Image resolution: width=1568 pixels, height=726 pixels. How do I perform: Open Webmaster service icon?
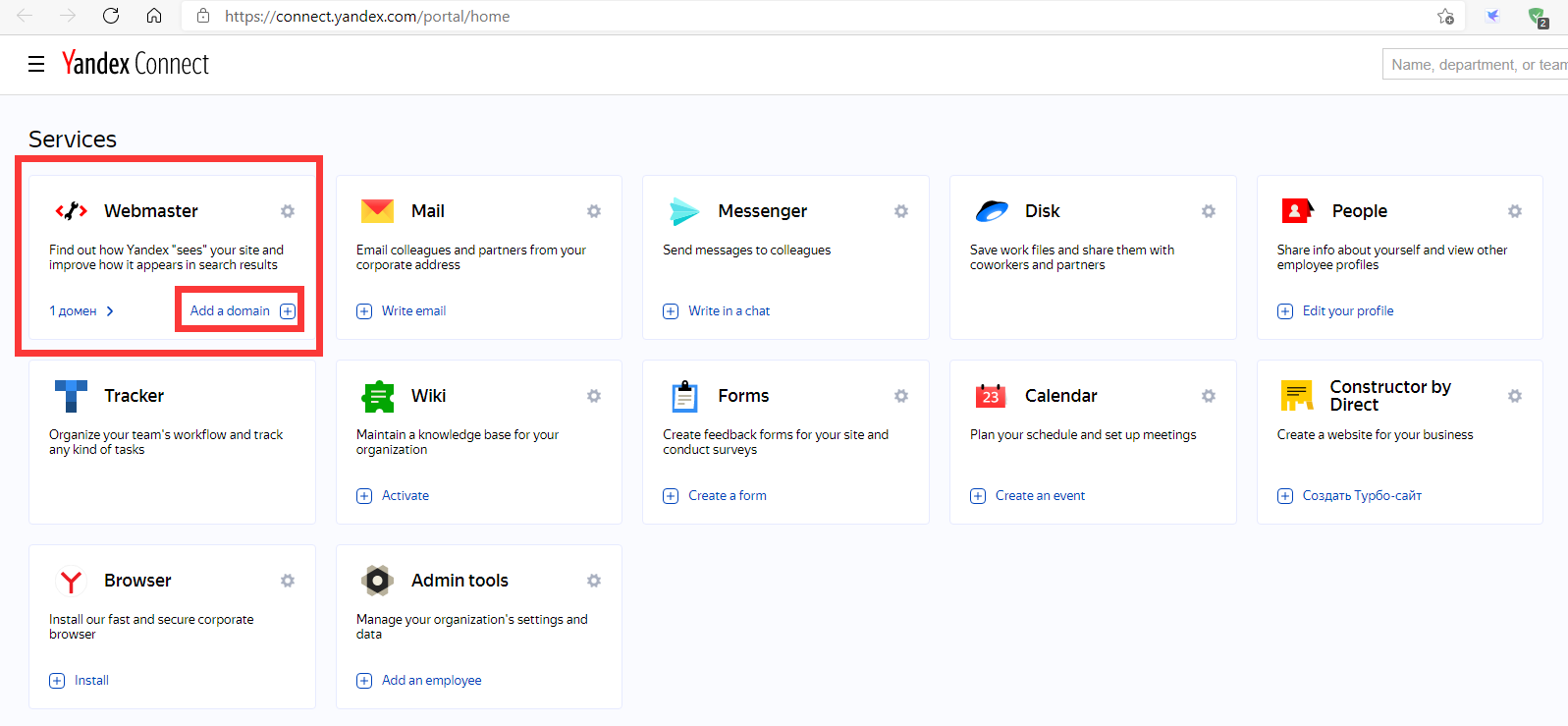click(x=72, y=211)
